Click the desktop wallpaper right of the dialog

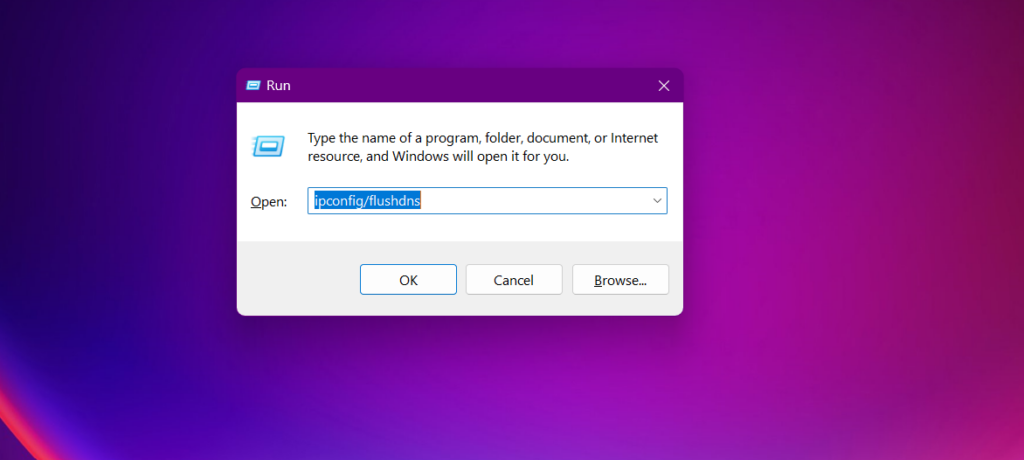pos(850,200)
